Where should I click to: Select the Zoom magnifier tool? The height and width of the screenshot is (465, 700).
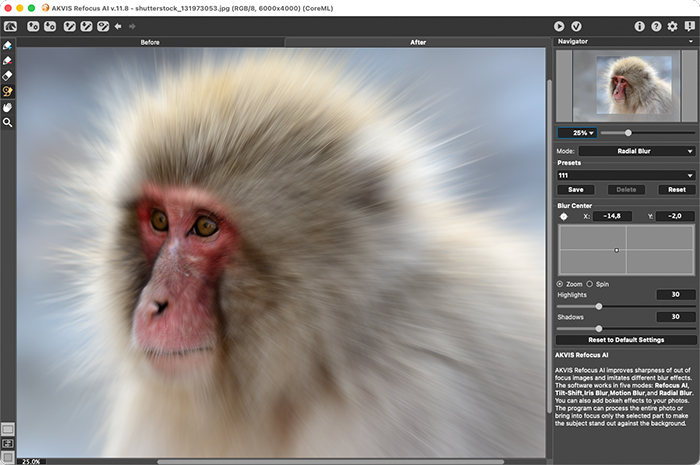(8, 122)
